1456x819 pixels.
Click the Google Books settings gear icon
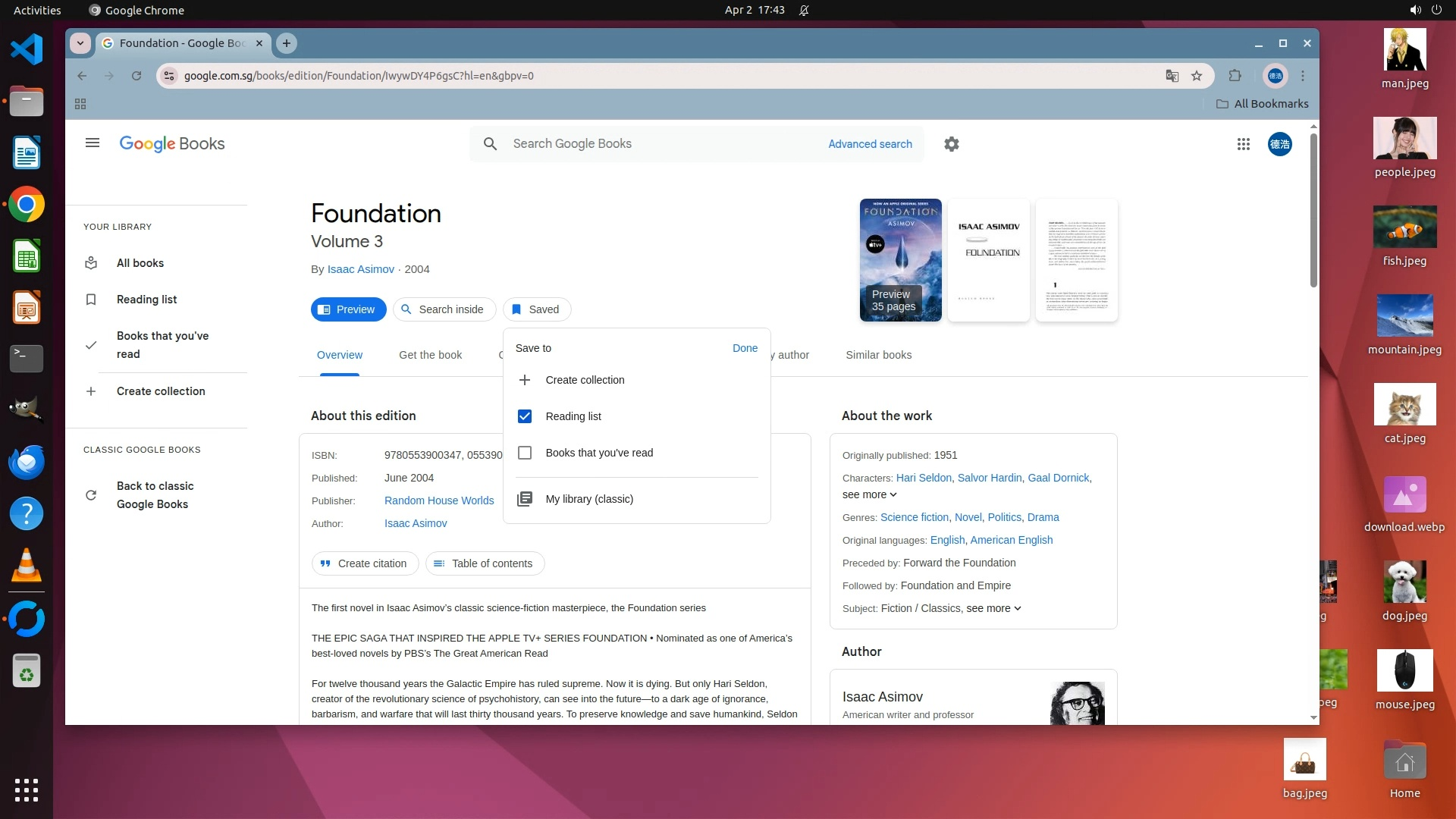tap(952, 144)
